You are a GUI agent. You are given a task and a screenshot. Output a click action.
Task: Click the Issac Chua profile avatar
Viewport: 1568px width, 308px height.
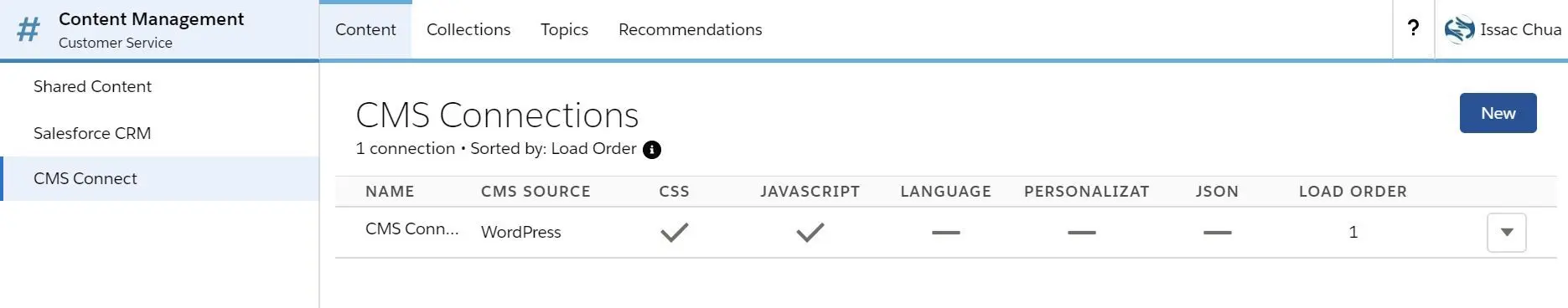click(x=1459, y=29)
